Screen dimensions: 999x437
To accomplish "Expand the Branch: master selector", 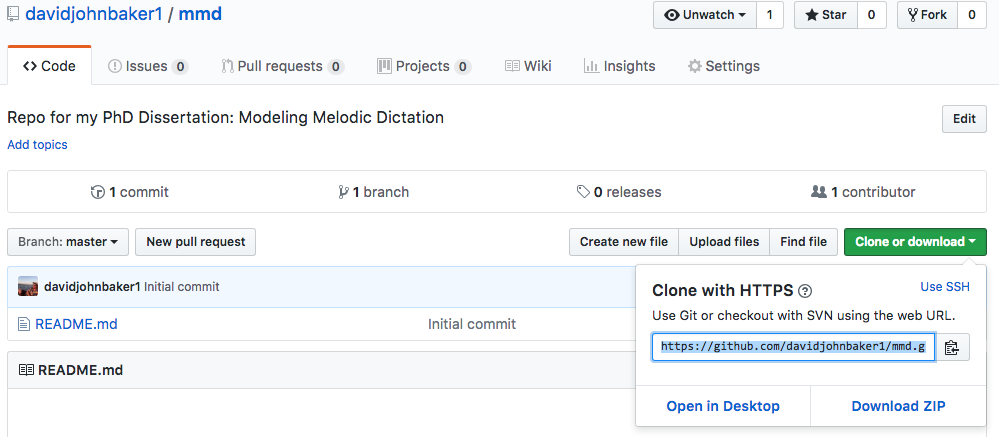I will click(68, 242).
